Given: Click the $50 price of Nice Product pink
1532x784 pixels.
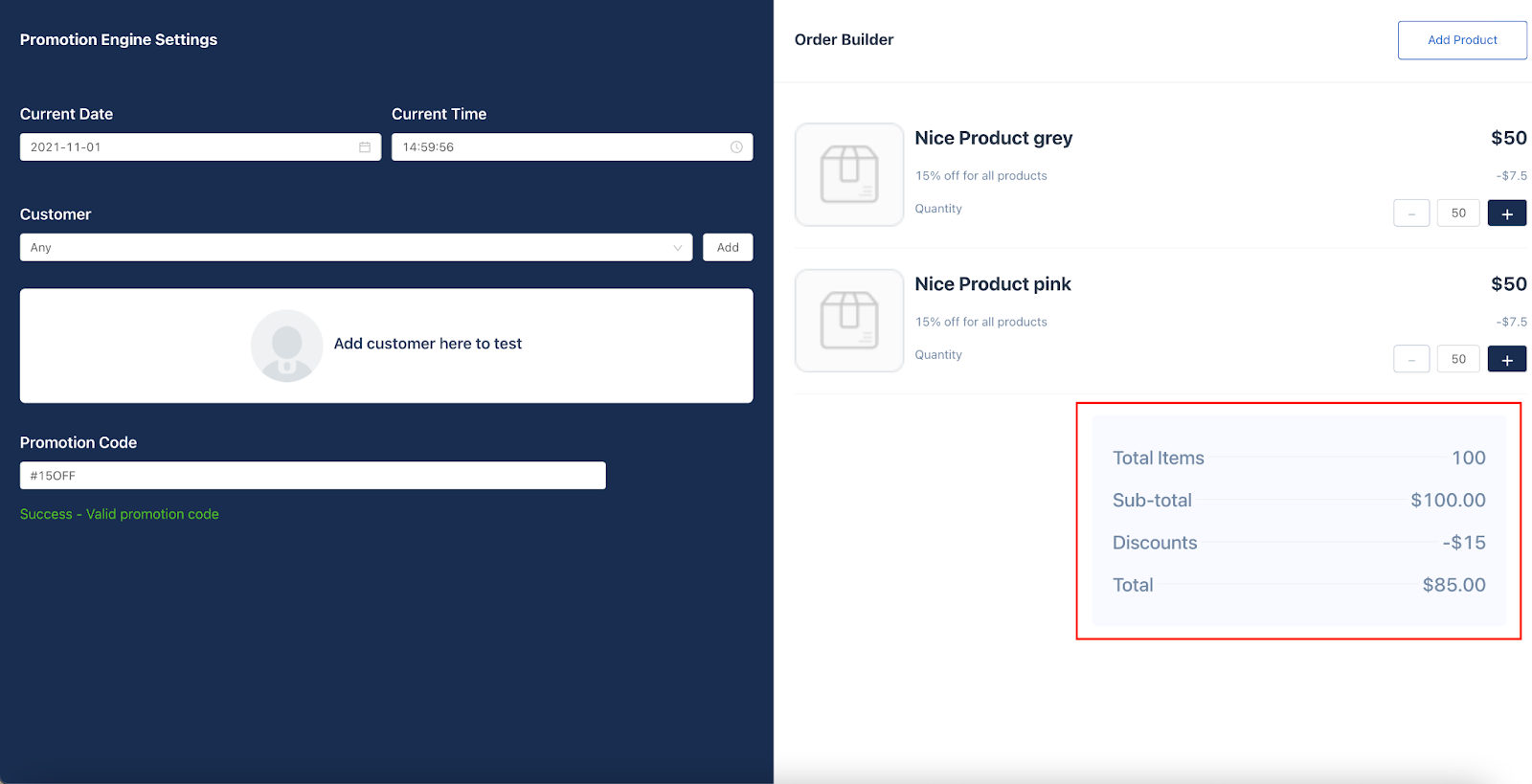Looking at the screenshot, I should [1509, 284].
